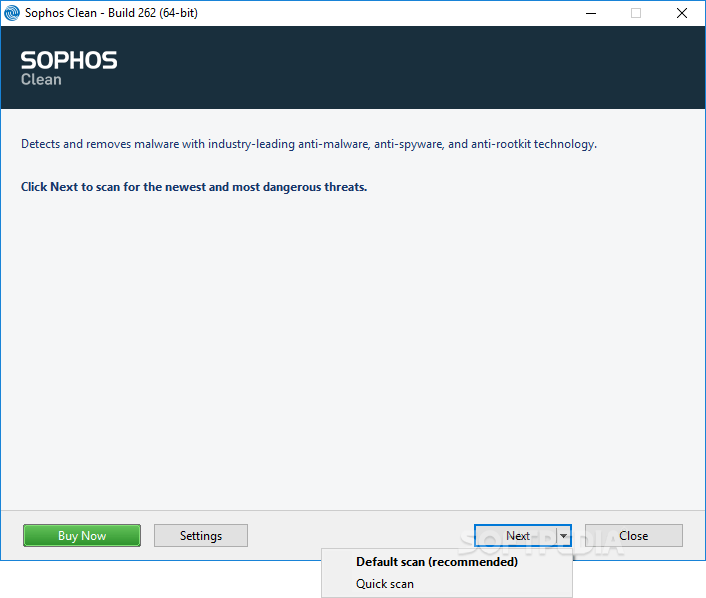The width and height of the screenshot is (706, 598).
Task: Select Default scan (recommended) menu entry
Action: coord(447,562)
